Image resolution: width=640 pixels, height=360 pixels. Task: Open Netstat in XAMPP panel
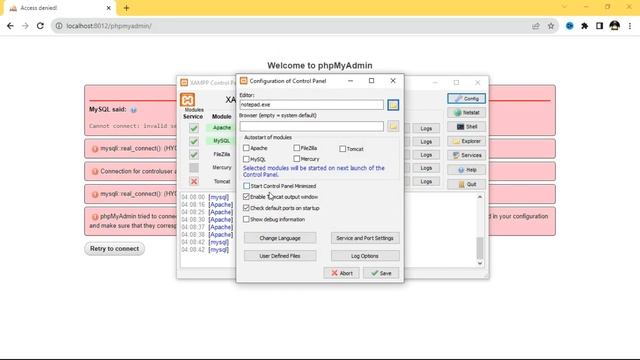click(467, 112)
